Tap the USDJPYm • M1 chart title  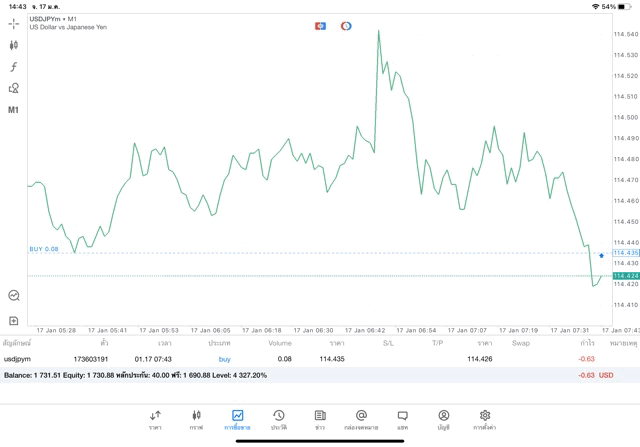[53, 19]
